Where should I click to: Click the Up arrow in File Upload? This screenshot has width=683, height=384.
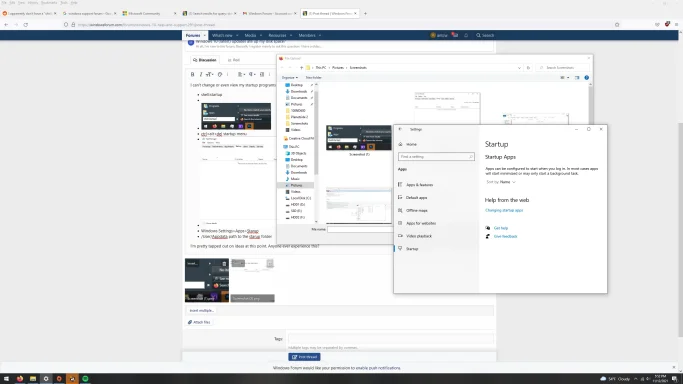pyautogui.click(x=301, y=67)
